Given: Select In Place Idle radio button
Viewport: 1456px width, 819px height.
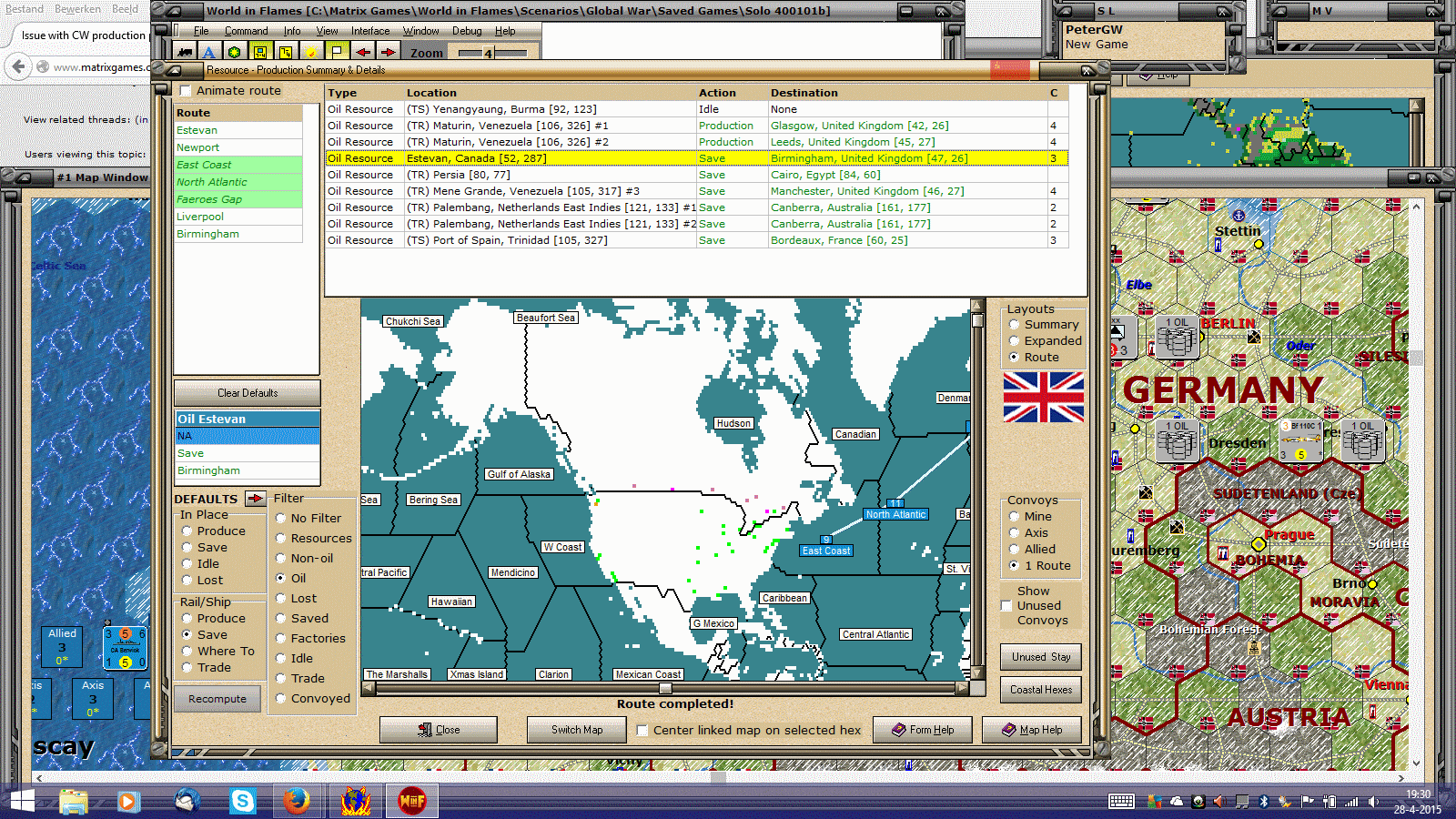Looking at the screenshot, I should pos(187,564).
